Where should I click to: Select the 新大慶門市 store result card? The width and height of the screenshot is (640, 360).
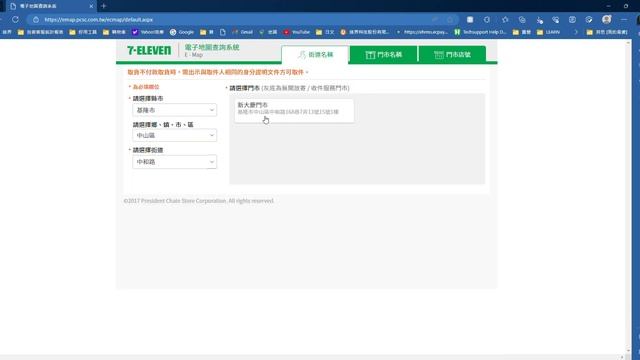[294, 110]
